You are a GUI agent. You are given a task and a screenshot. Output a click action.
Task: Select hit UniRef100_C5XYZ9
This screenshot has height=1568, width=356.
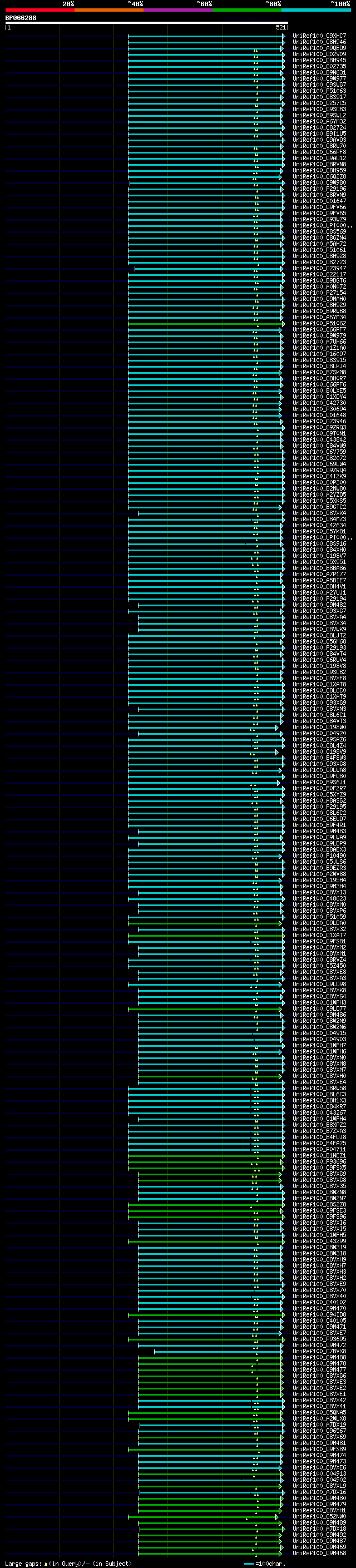coord(319,794)
